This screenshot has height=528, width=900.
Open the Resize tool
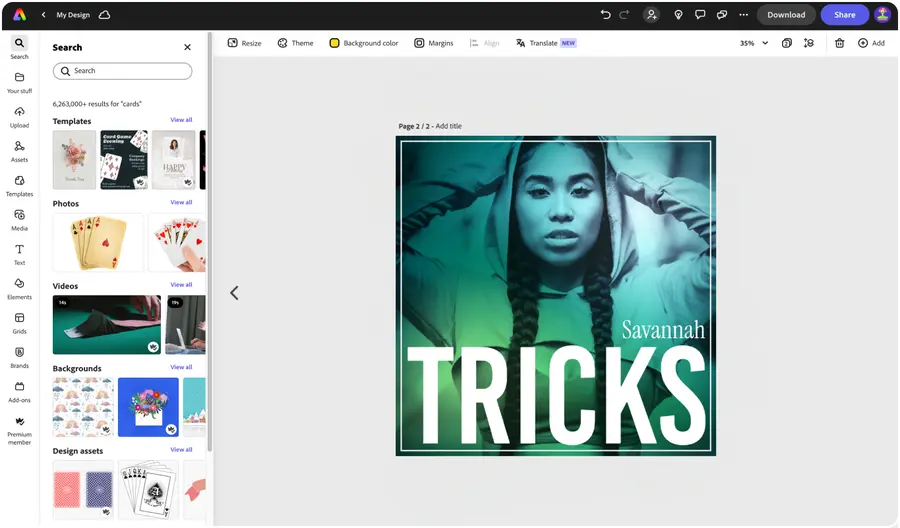pos(245,43)
